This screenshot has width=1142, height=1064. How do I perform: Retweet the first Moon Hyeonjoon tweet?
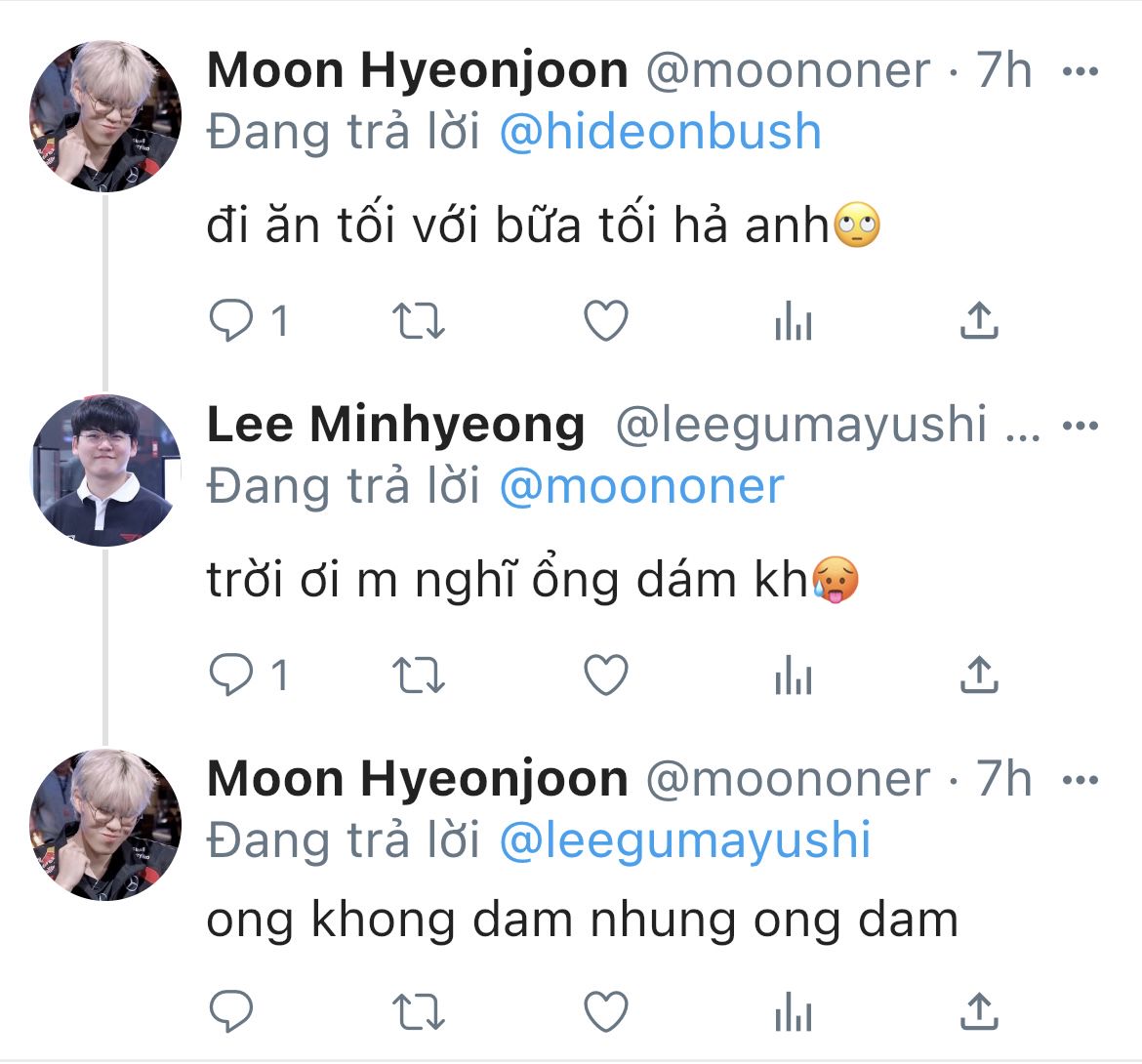tap(418, 321)
